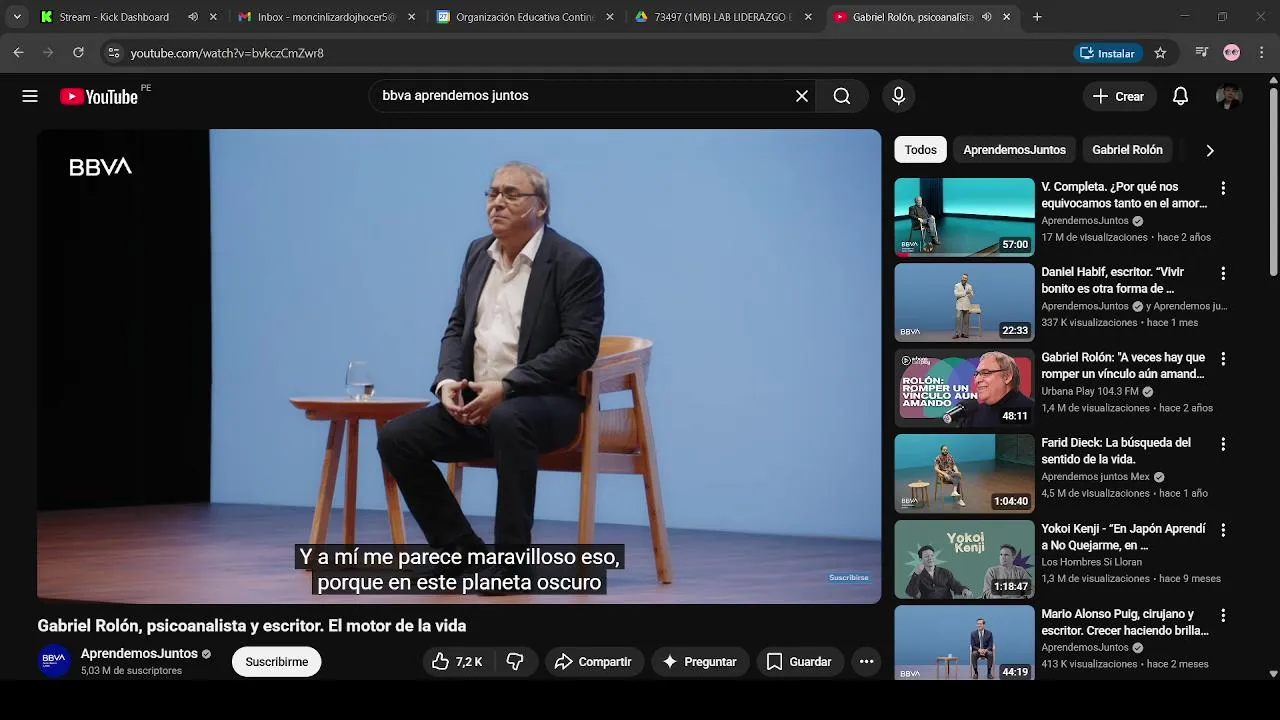Expand the tab search dropdown arrow
The image size is (1280, 720).
(17, 17)
